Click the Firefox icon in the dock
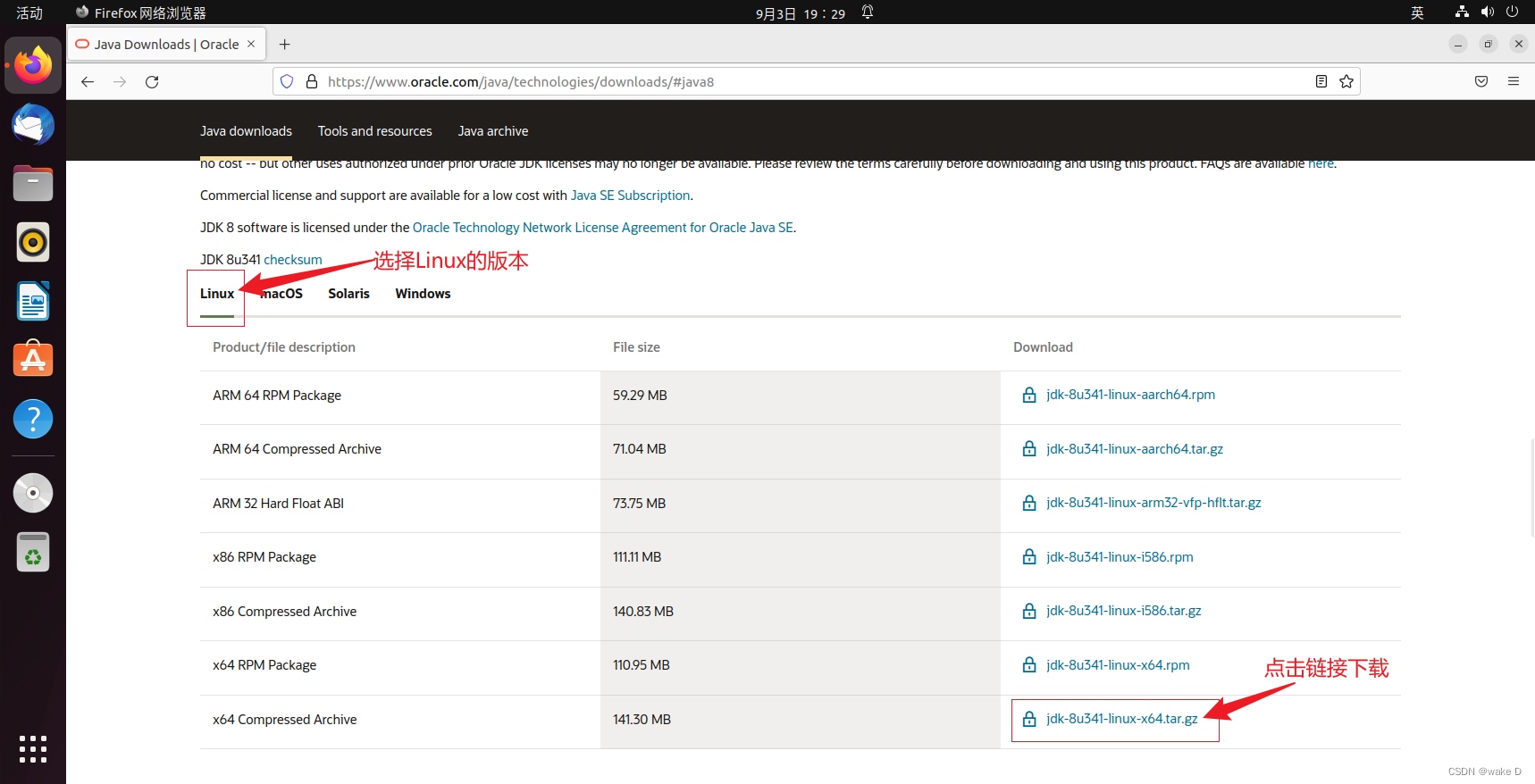Viewport: 1535px width, 784px height. [x=33, y=65]
